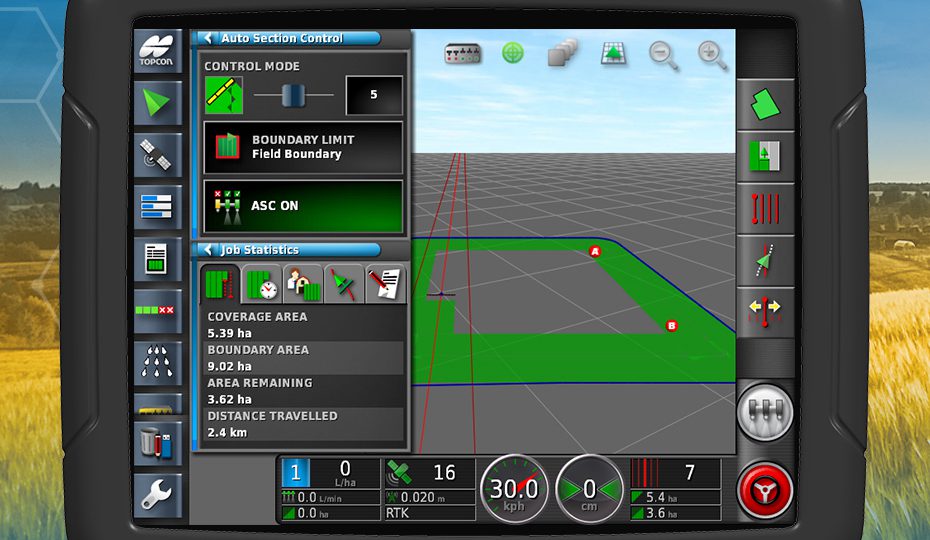Collapse the Job Statistics panel arrow
This screenshot has height=540, width=930.
point(208,250)
